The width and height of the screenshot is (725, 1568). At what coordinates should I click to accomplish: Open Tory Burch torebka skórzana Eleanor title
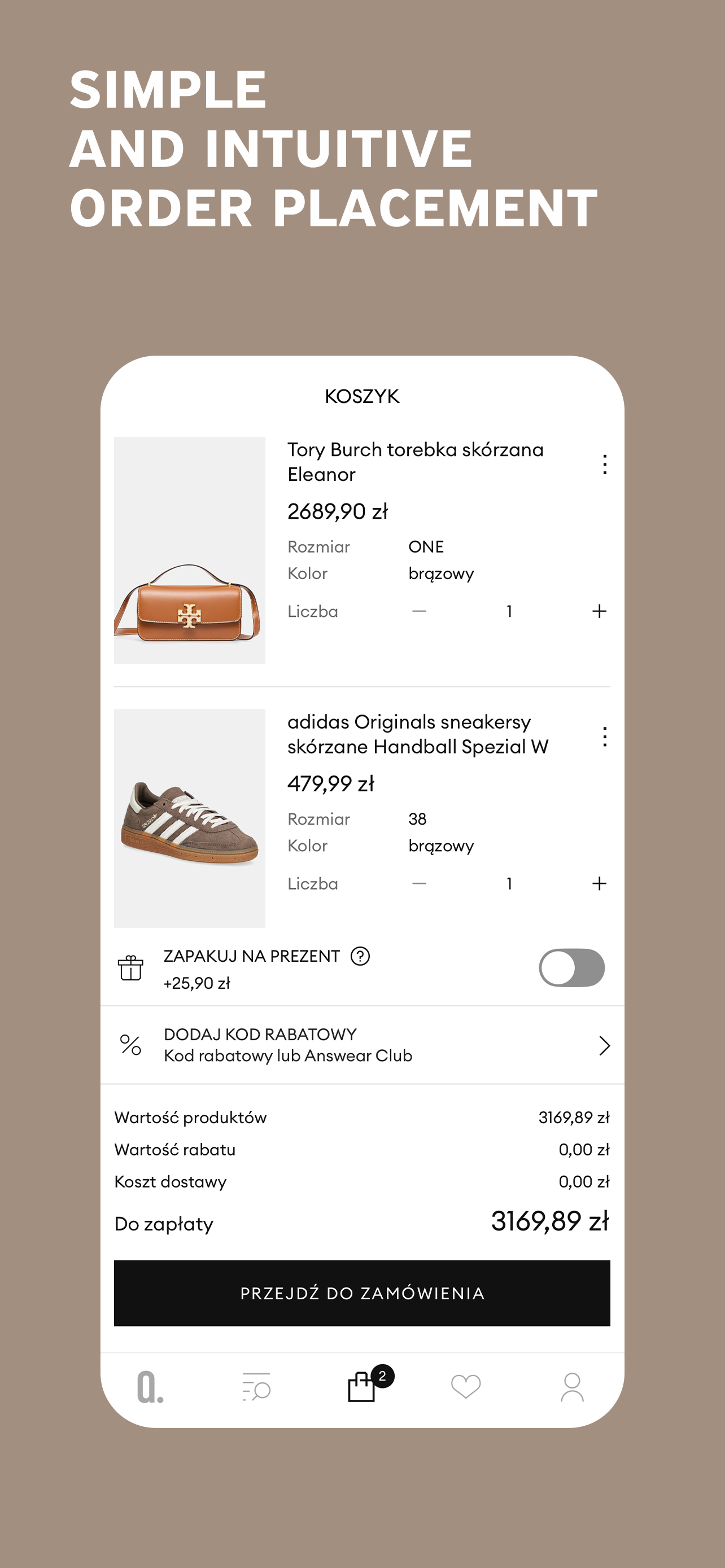tap(415, 461)
